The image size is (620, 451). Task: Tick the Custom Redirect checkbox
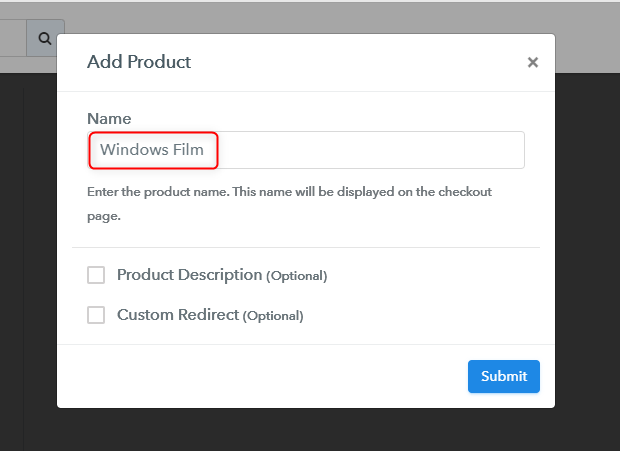click(96, 315)
